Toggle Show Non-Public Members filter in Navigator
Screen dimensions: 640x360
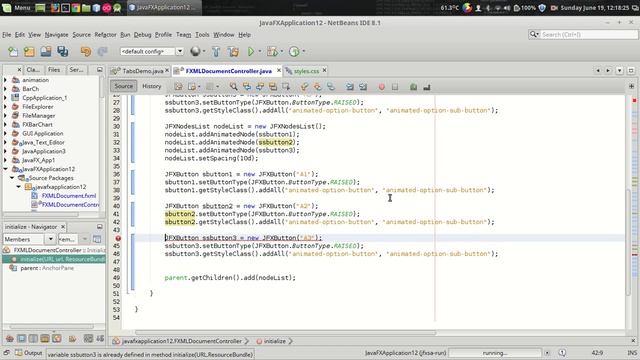(45, 338)
